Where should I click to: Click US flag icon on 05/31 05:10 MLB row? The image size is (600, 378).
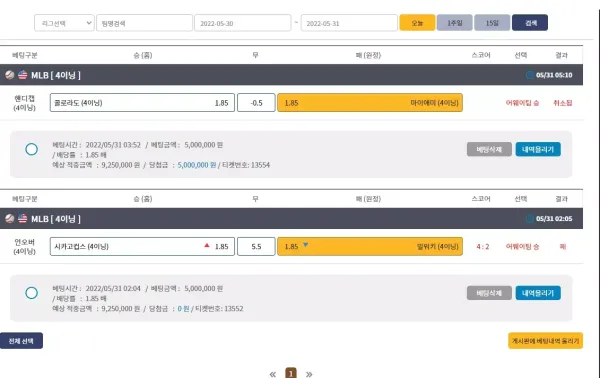tap(23, 75)
